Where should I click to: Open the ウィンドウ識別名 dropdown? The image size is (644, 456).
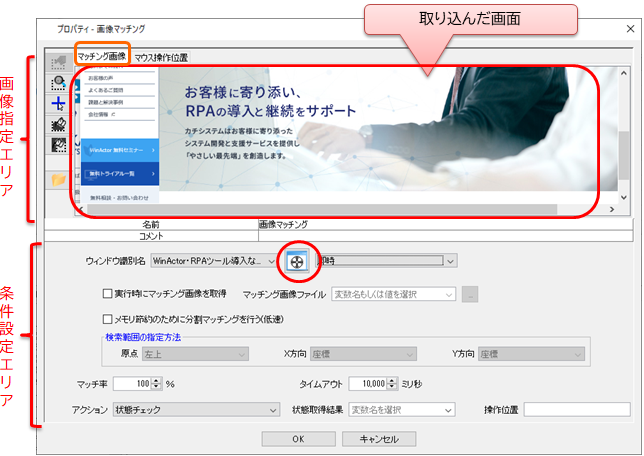click(213, 261)
